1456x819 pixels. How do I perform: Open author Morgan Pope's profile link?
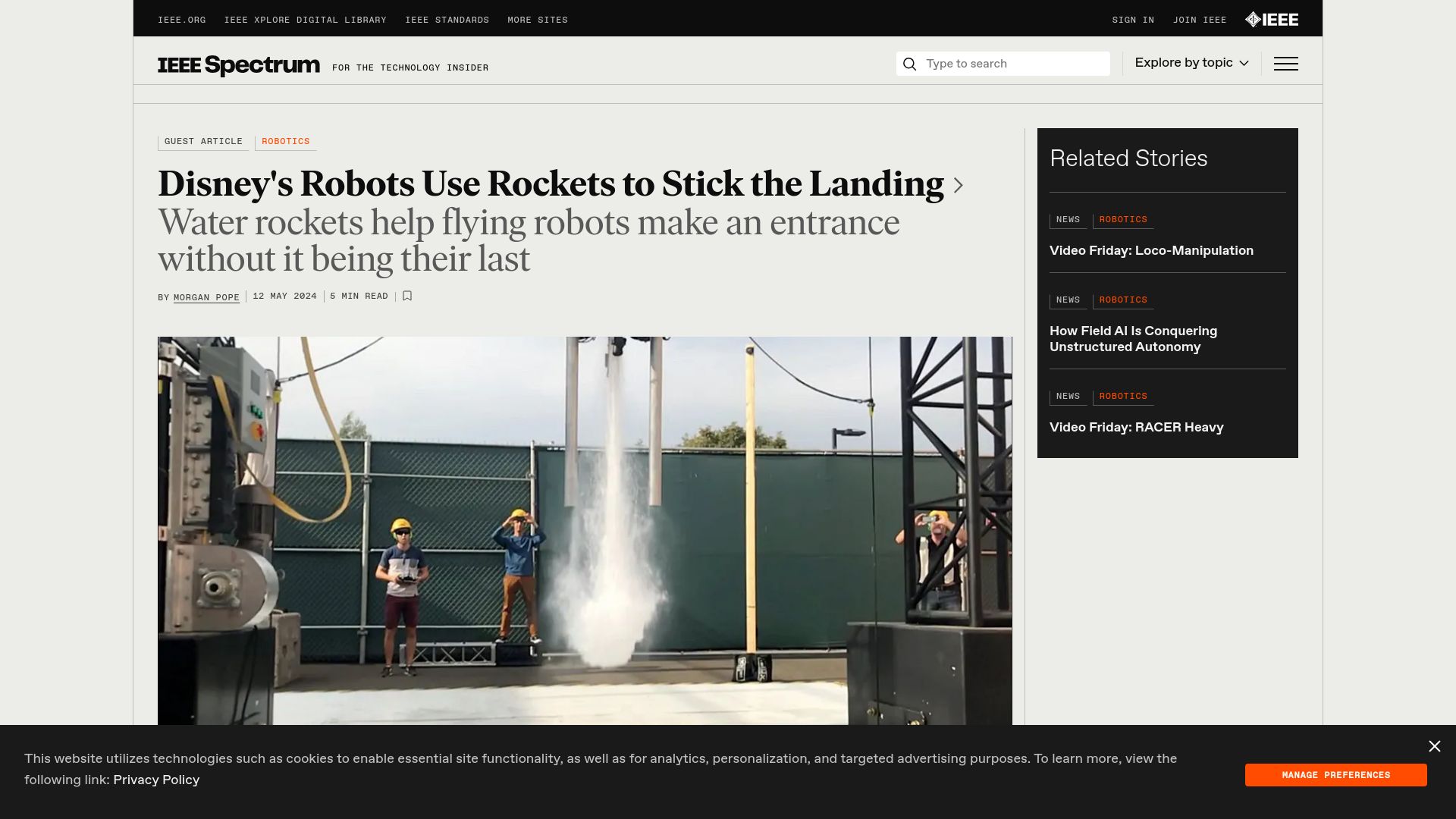pyautogui.click(x=206, y=297)
